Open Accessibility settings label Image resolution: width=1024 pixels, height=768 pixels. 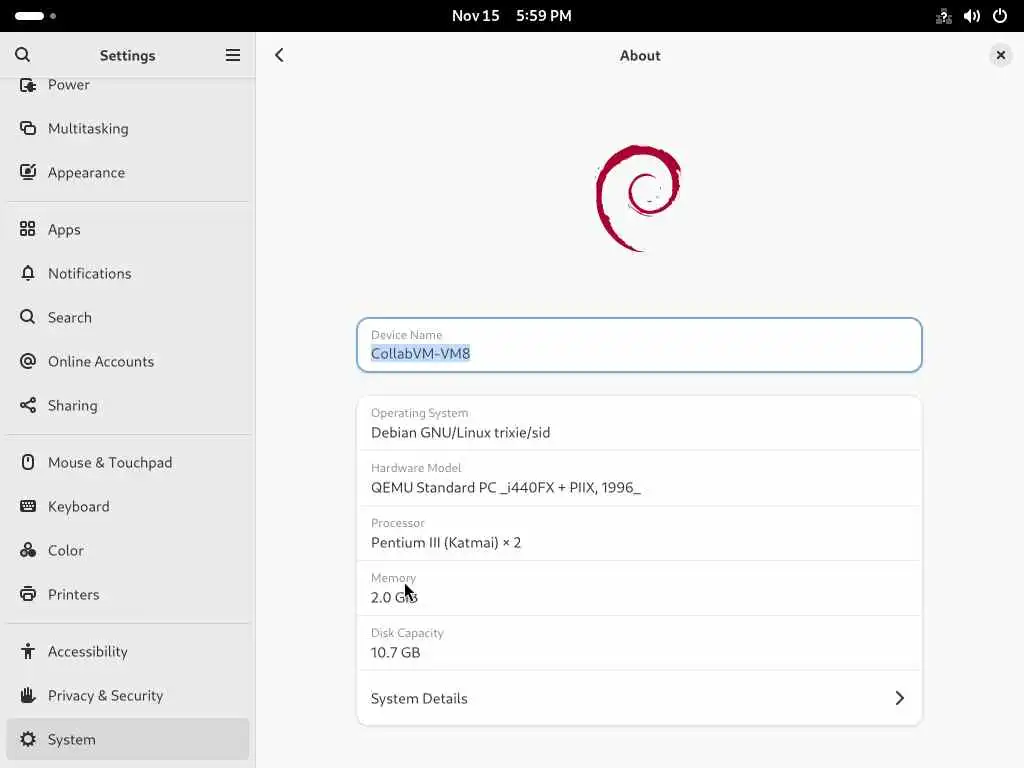click(88, 651)
